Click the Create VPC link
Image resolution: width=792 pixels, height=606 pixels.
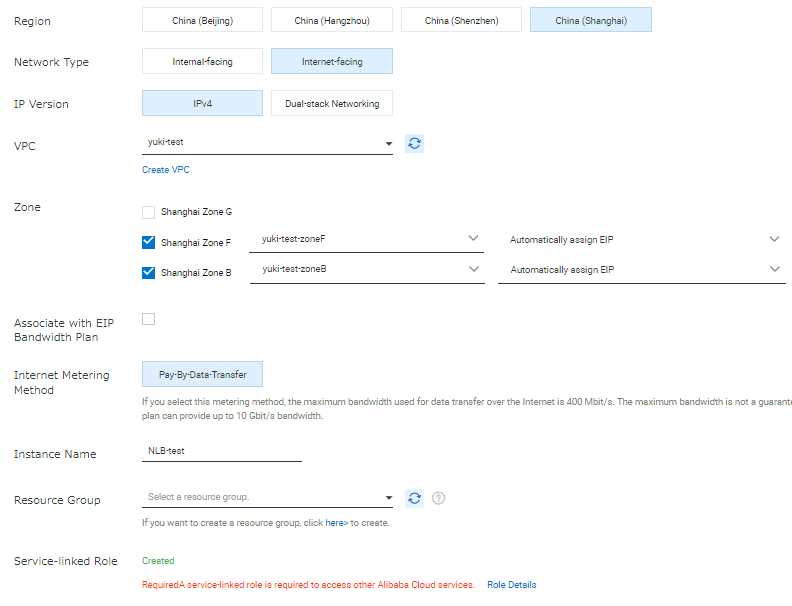(166, 170)
